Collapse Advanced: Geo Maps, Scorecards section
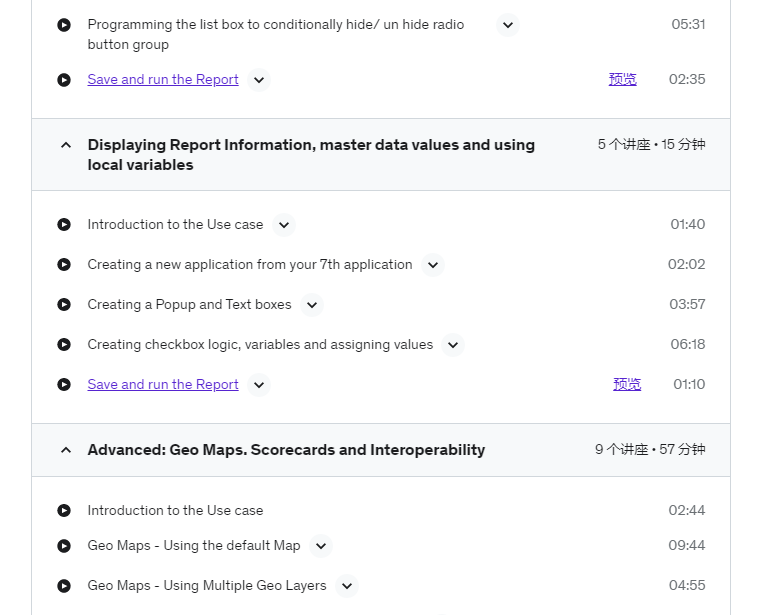The width and height of the screenshot is (758, 615). point(66,450)
